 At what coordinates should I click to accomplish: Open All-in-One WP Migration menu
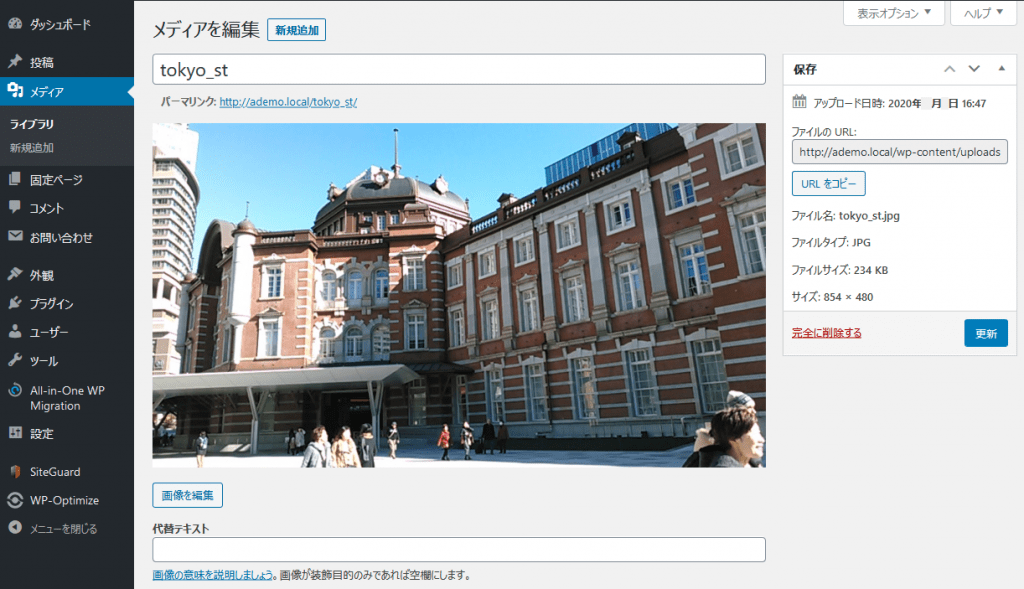click(67, 398)
